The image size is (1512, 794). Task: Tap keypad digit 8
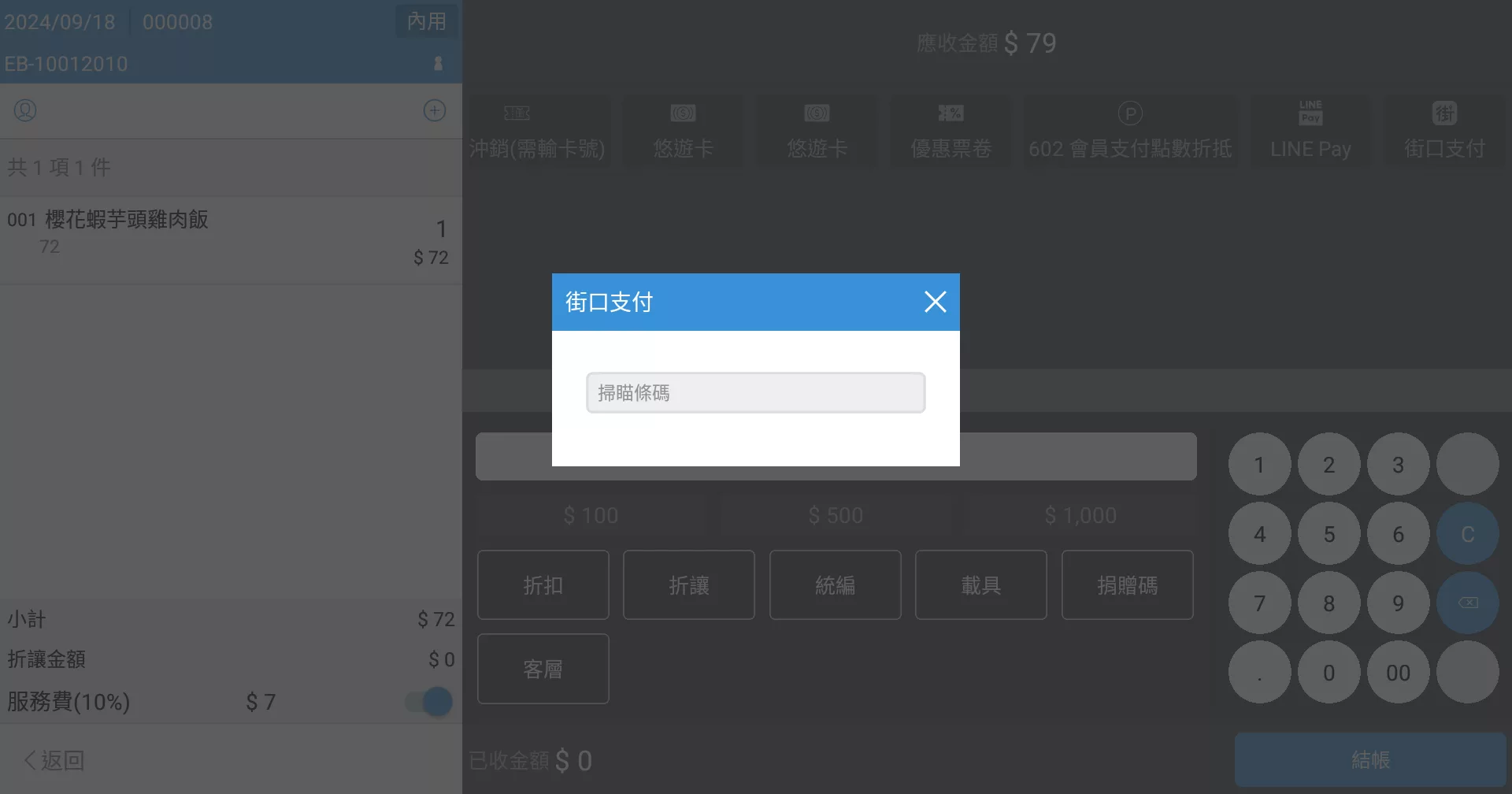(1329, 603)
